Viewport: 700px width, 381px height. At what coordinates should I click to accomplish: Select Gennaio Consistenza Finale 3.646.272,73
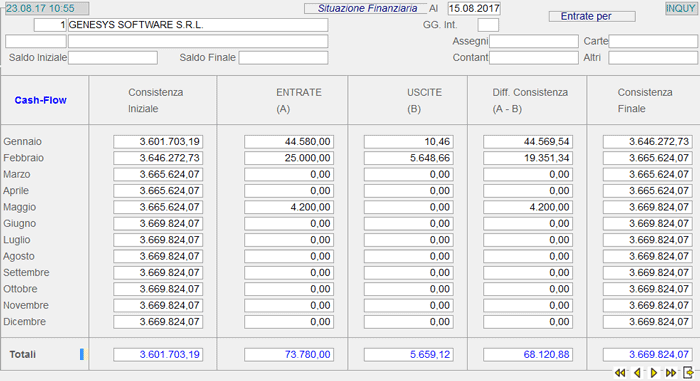(647, 142)
